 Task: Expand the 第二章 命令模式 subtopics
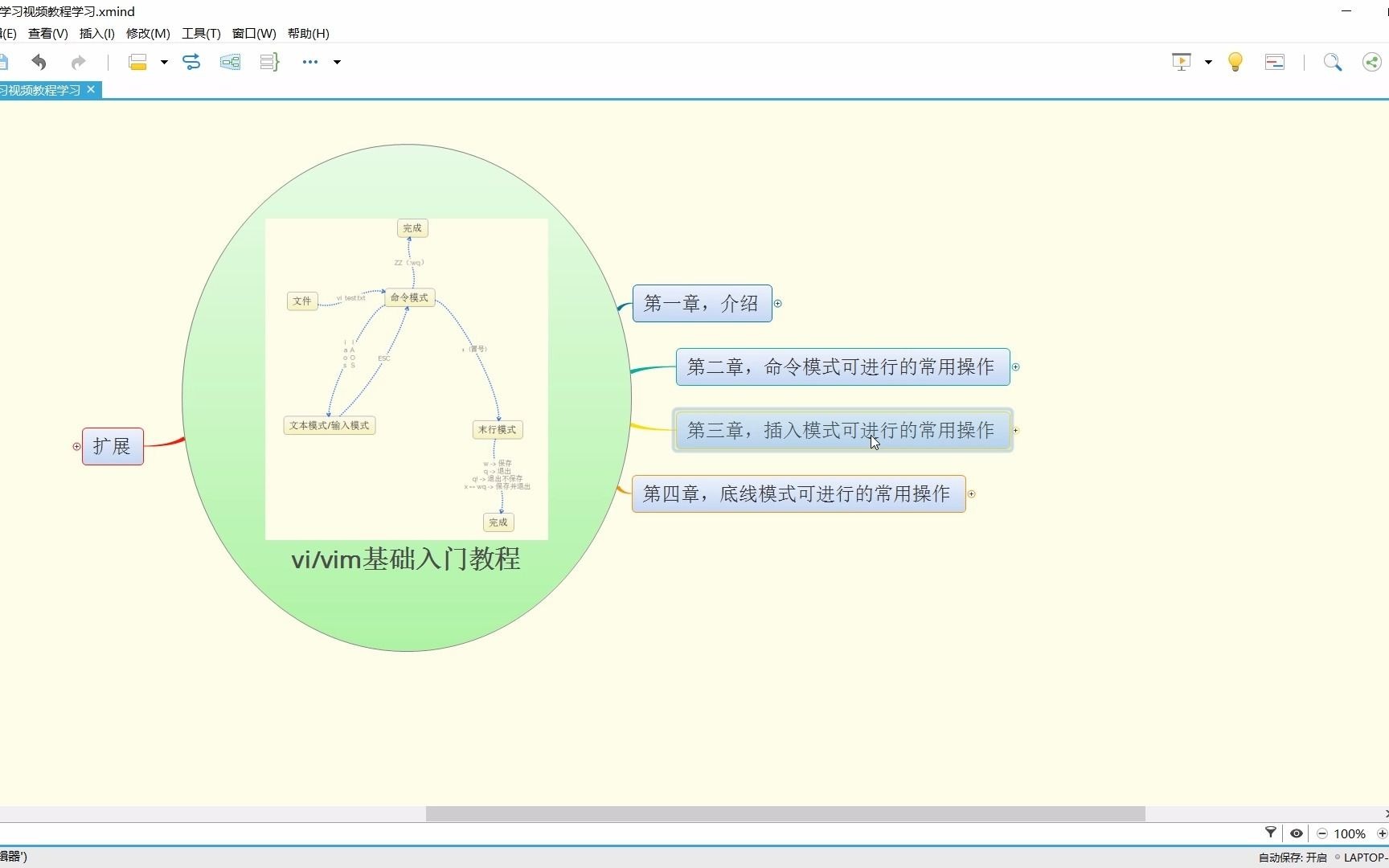(x=1015, y=366)
